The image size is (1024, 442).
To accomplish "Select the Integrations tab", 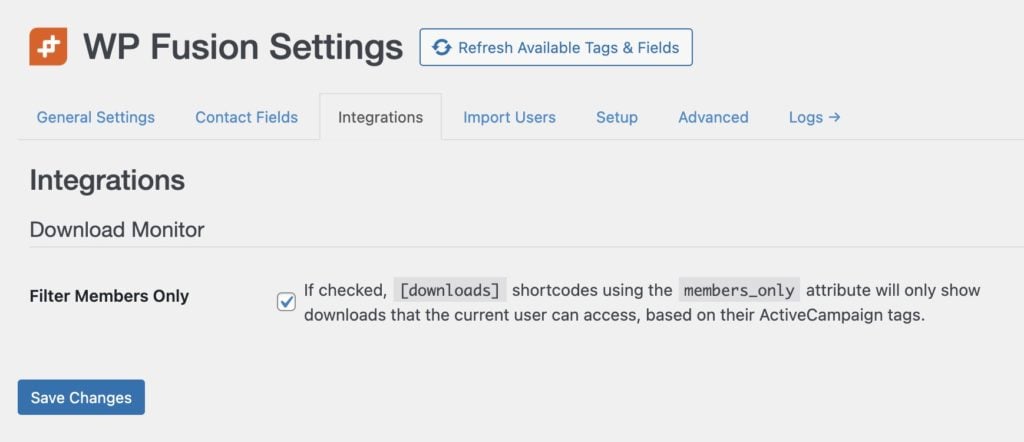I will point(380,118).
